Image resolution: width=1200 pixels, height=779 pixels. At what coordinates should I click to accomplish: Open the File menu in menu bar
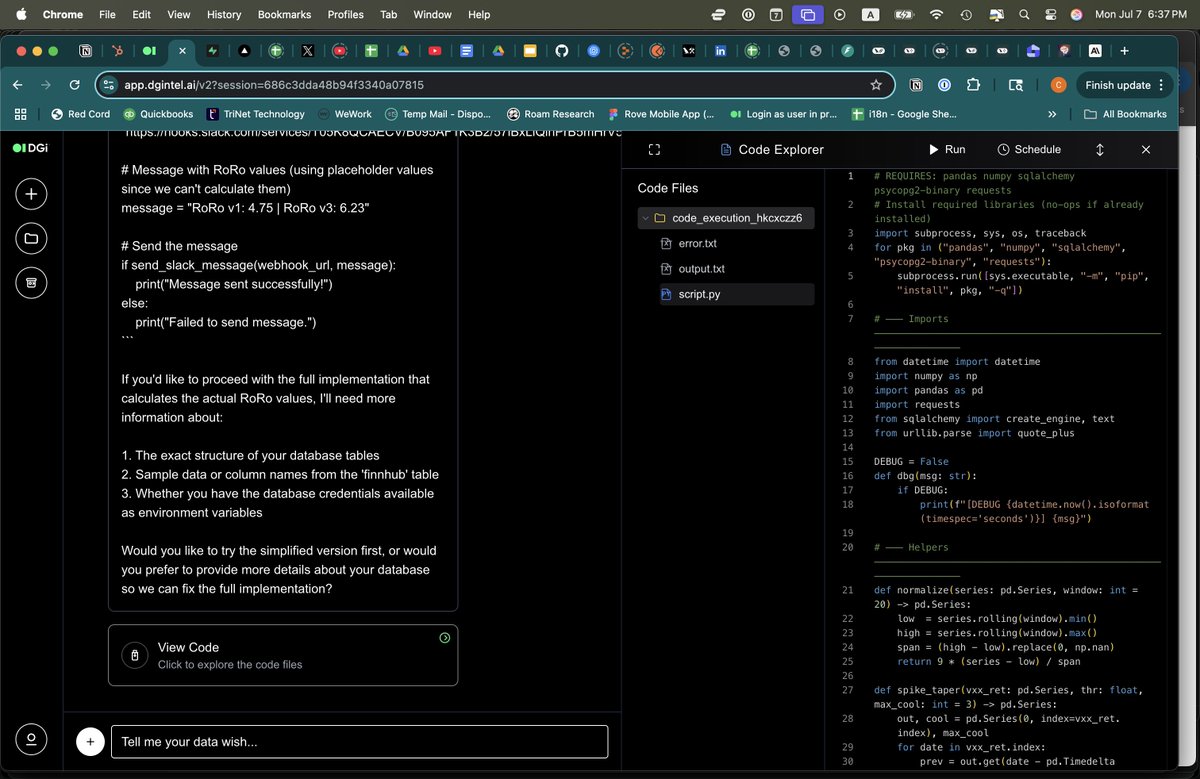pos(107,14)
